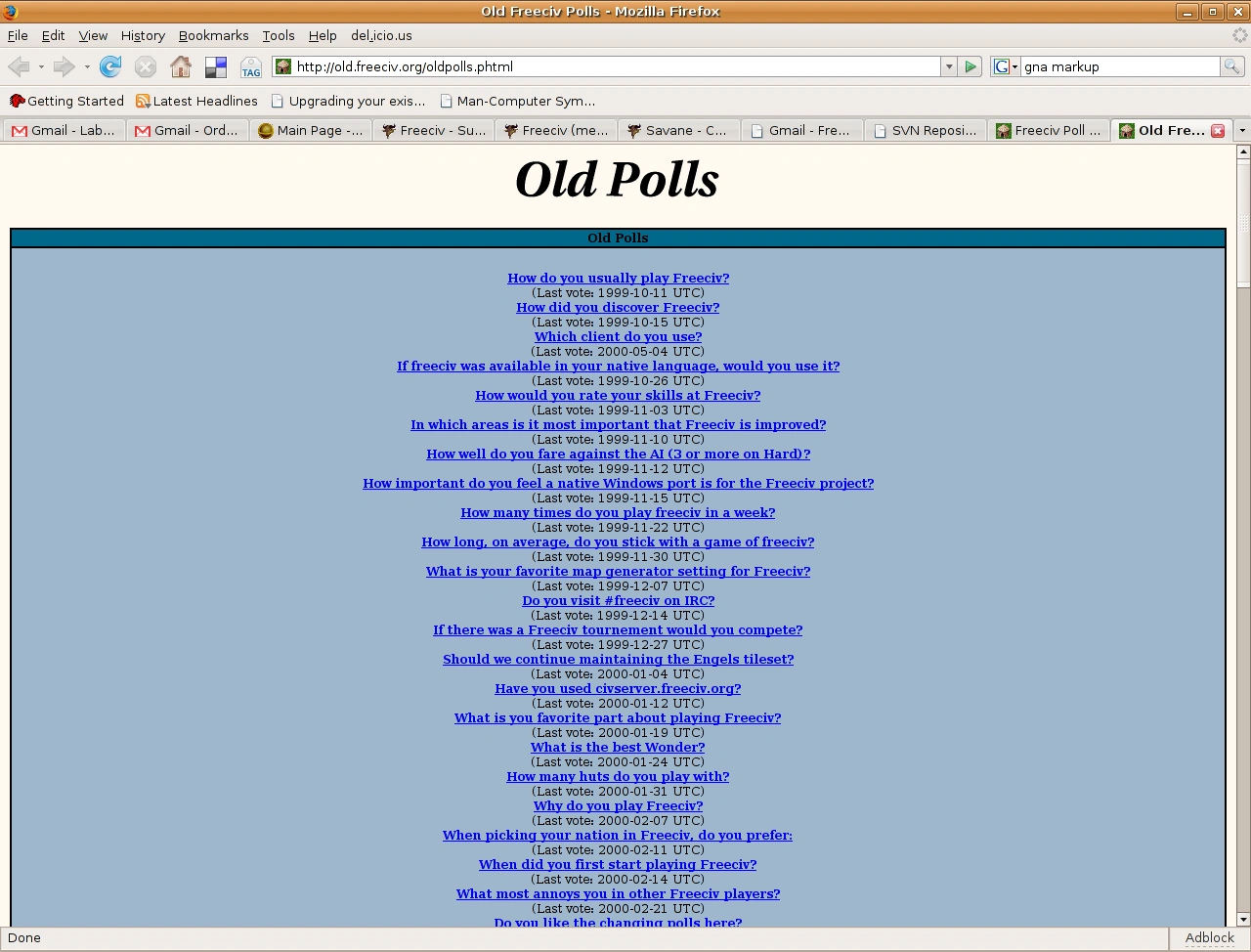Screen dimensions: 1251x952
Task: Switch to the Freeciv Poll tab
Action: 1049,130
